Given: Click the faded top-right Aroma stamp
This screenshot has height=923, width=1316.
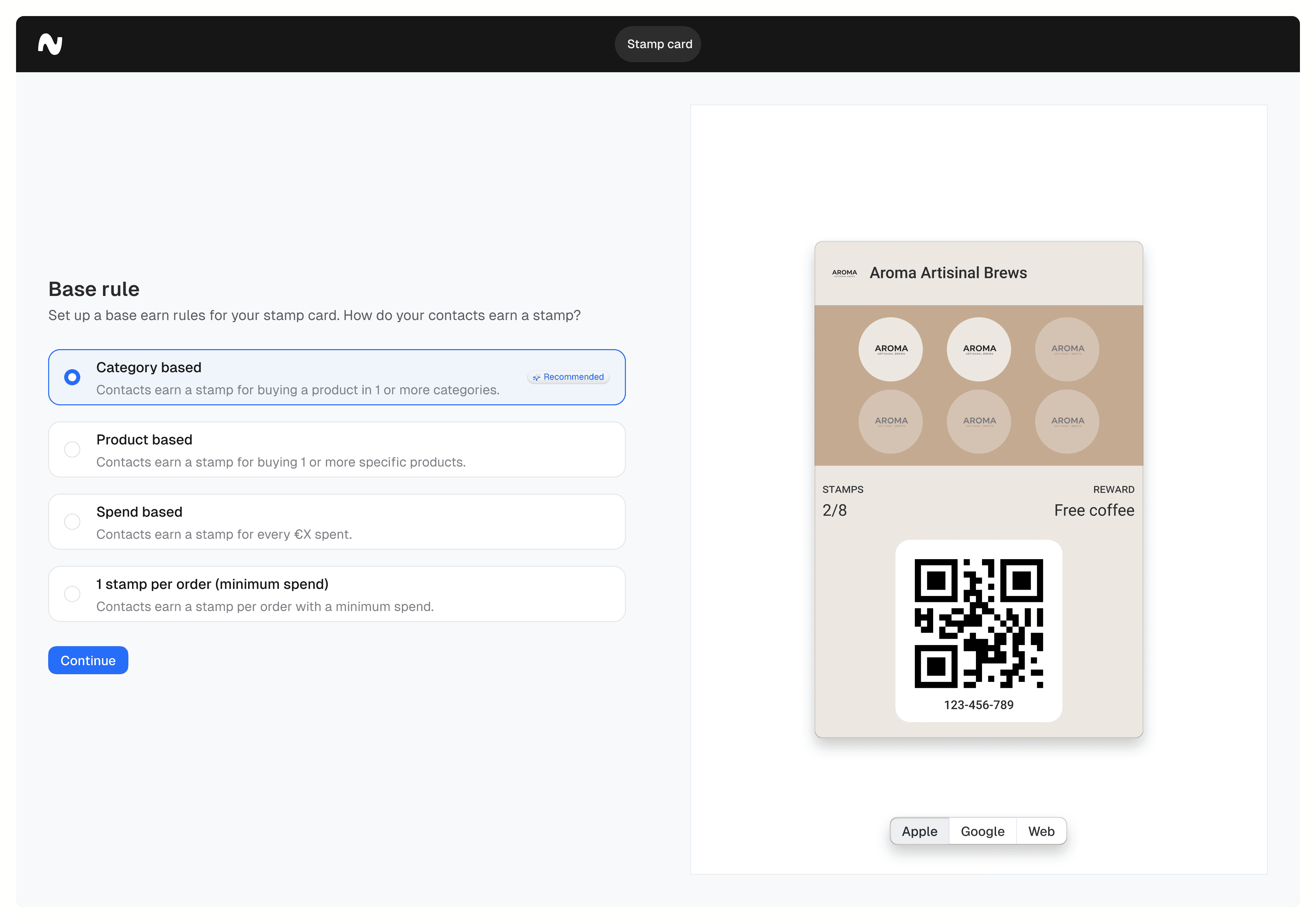Looking at the screenshot, I should point(1067,349).
